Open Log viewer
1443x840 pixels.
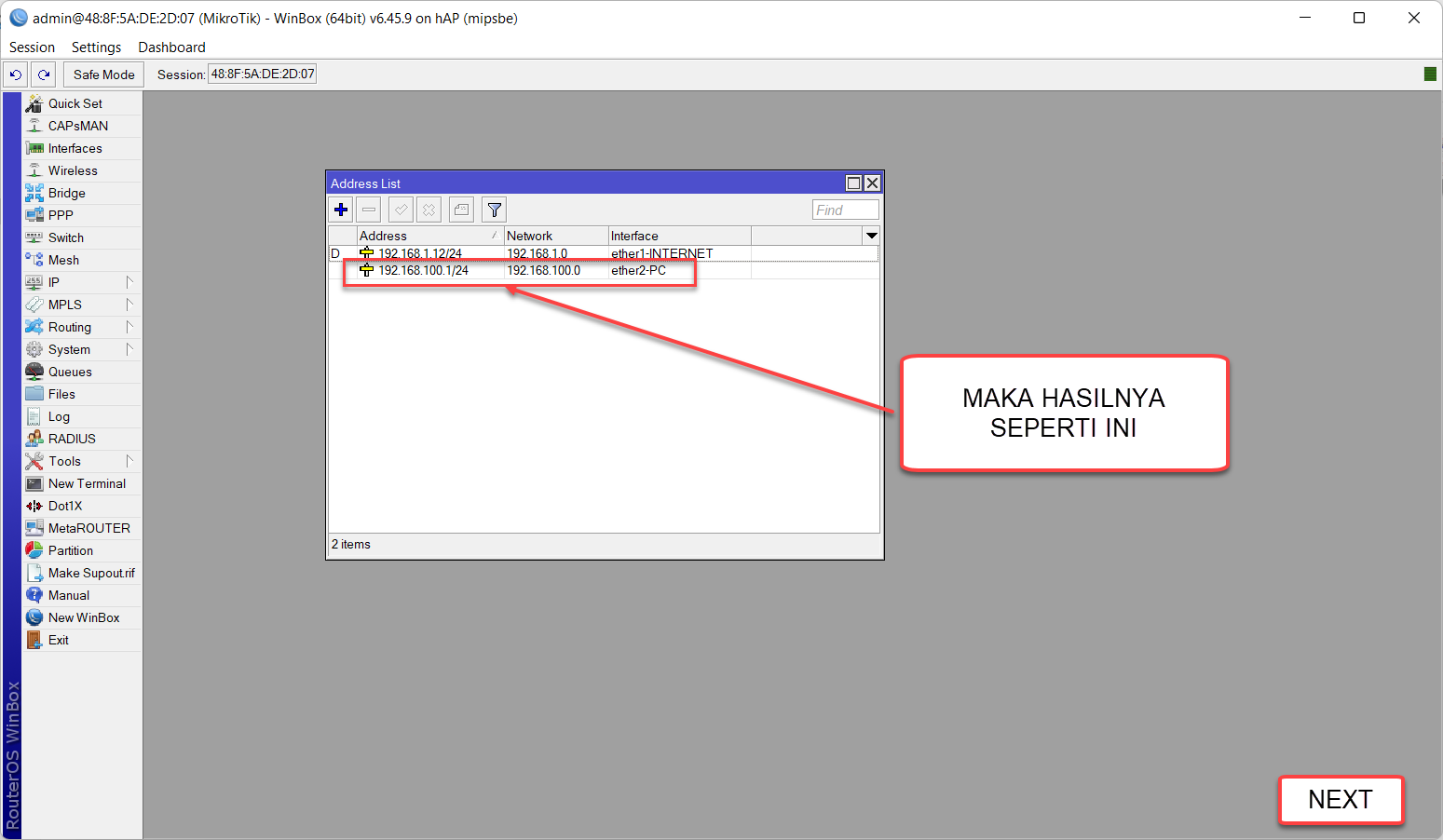click(x=82, y=416)
